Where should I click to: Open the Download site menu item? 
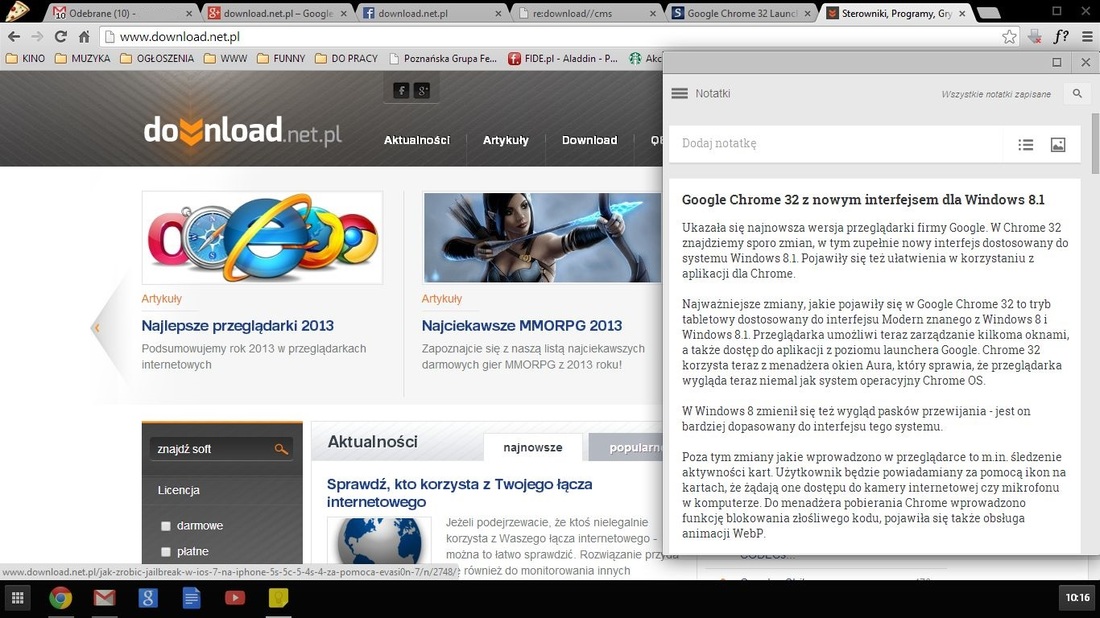[x=589, y=140]
